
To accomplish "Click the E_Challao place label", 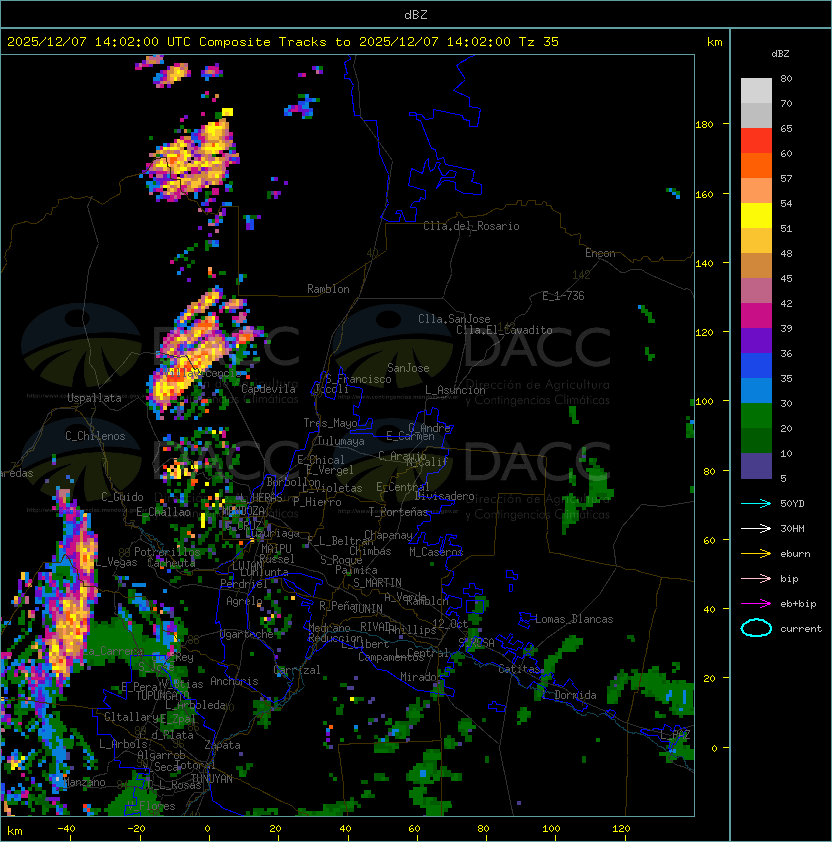I will point(163,512).
